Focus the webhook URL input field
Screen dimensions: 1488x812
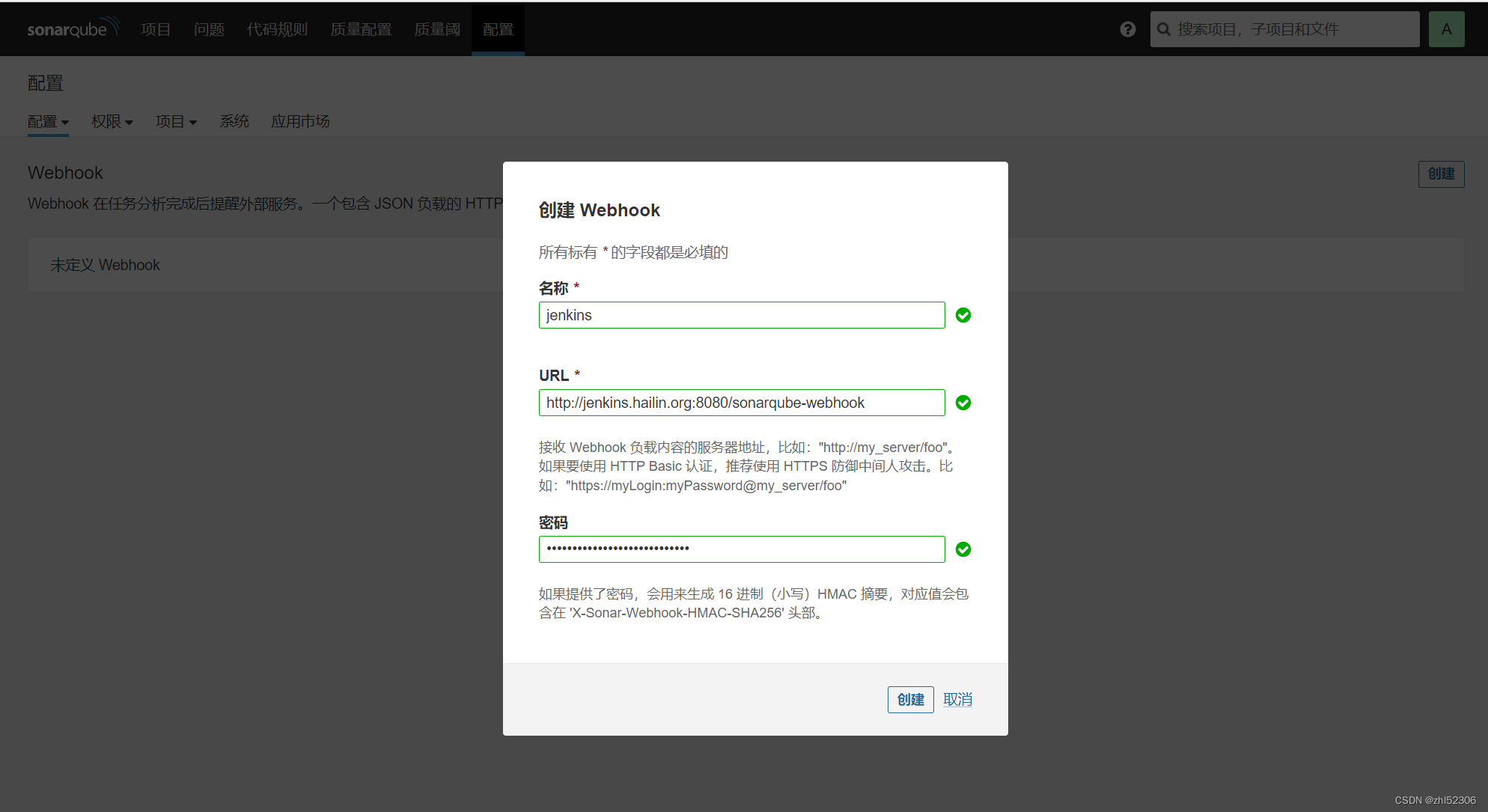[x=741, y=403]
